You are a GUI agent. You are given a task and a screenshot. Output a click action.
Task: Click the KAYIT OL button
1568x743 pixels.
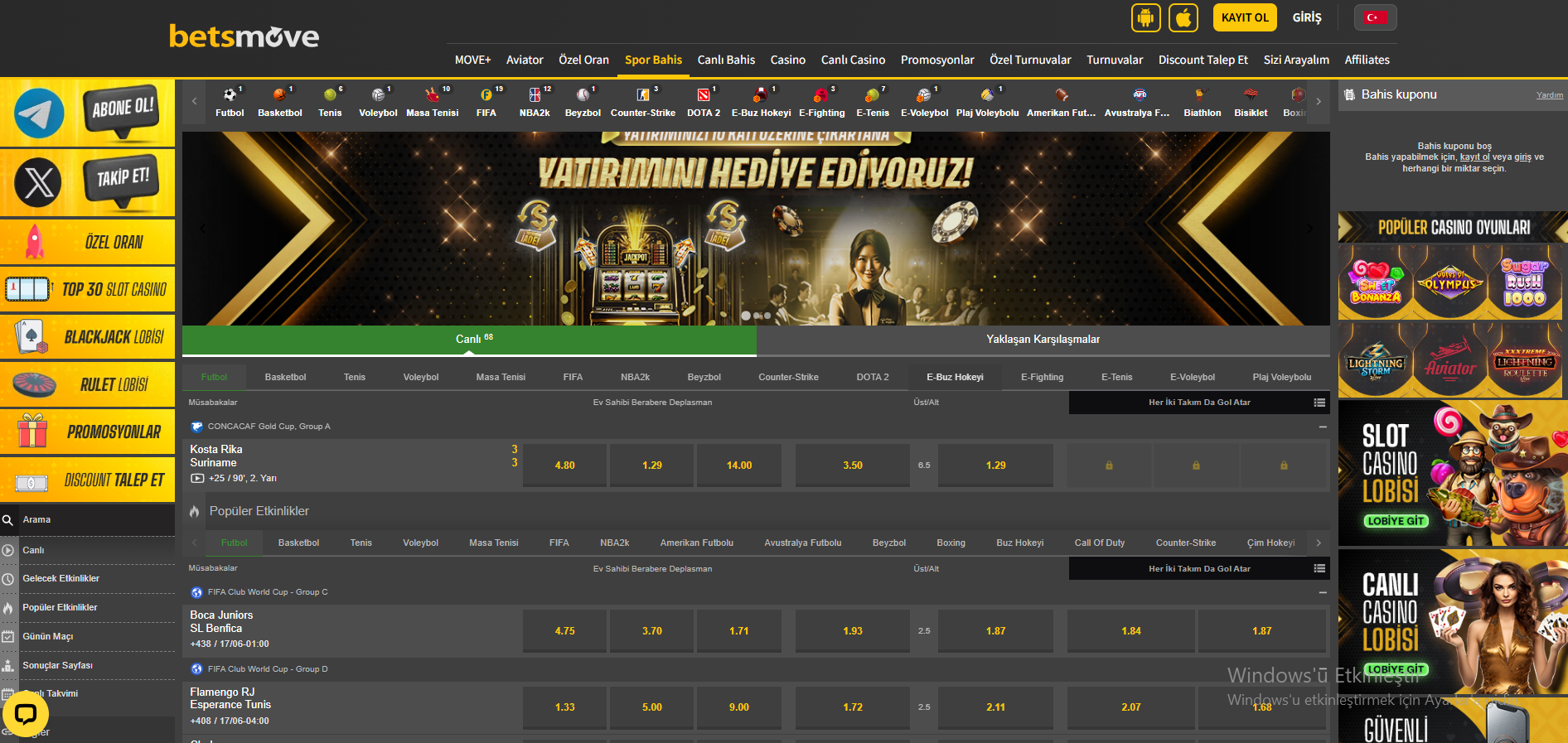click(1245, 17)
